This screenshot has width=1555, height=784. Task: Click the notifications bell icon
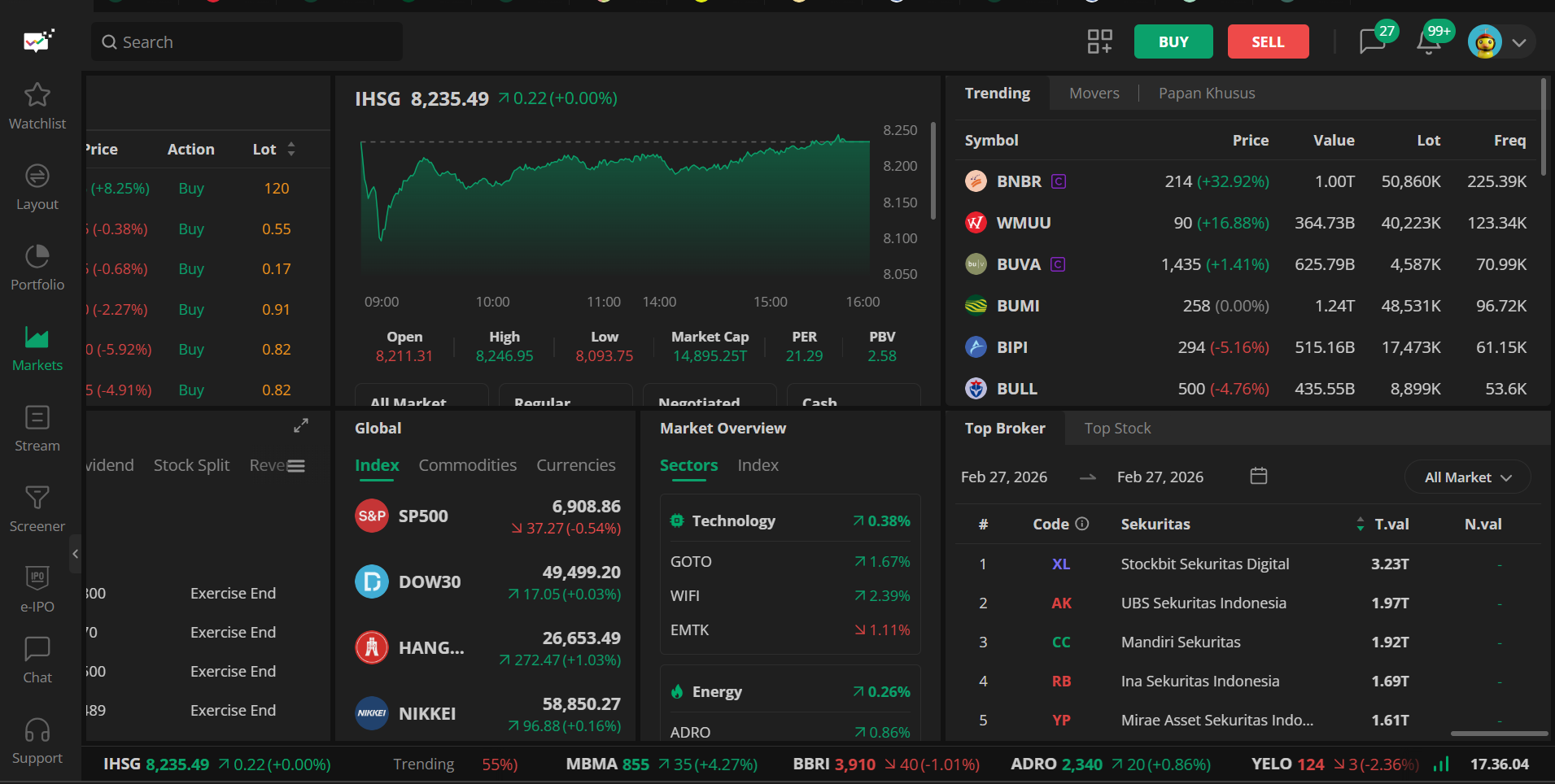click(x=1428, y=41)
